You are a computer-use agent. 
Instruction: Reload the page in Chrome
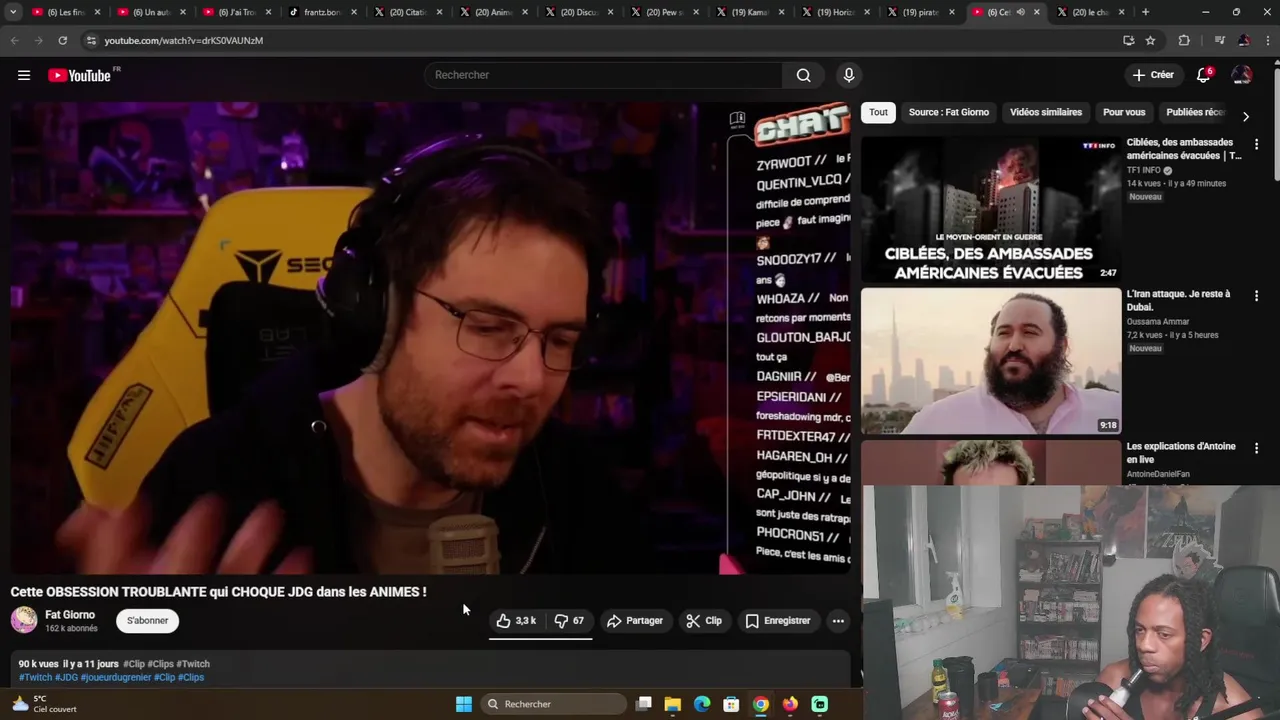point(62,40)
